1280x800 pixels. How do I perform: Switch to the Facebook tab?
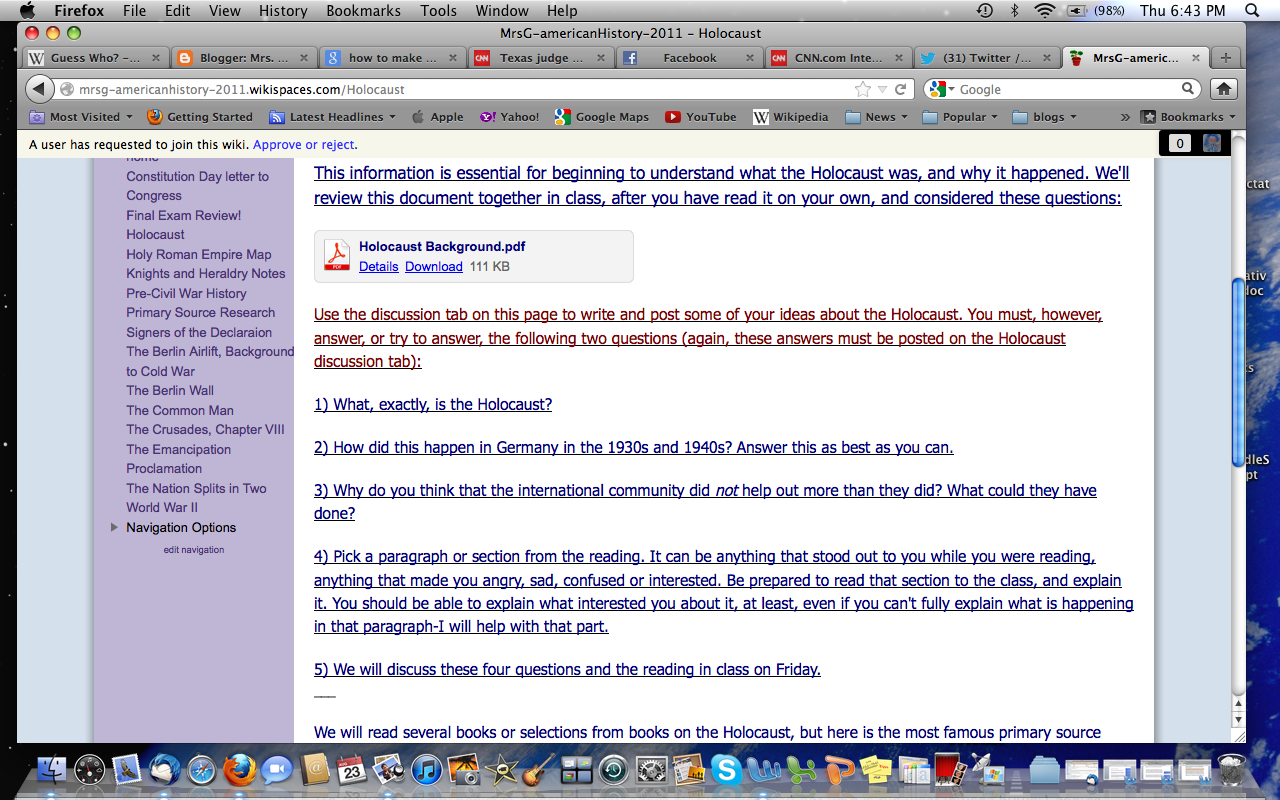690,57
